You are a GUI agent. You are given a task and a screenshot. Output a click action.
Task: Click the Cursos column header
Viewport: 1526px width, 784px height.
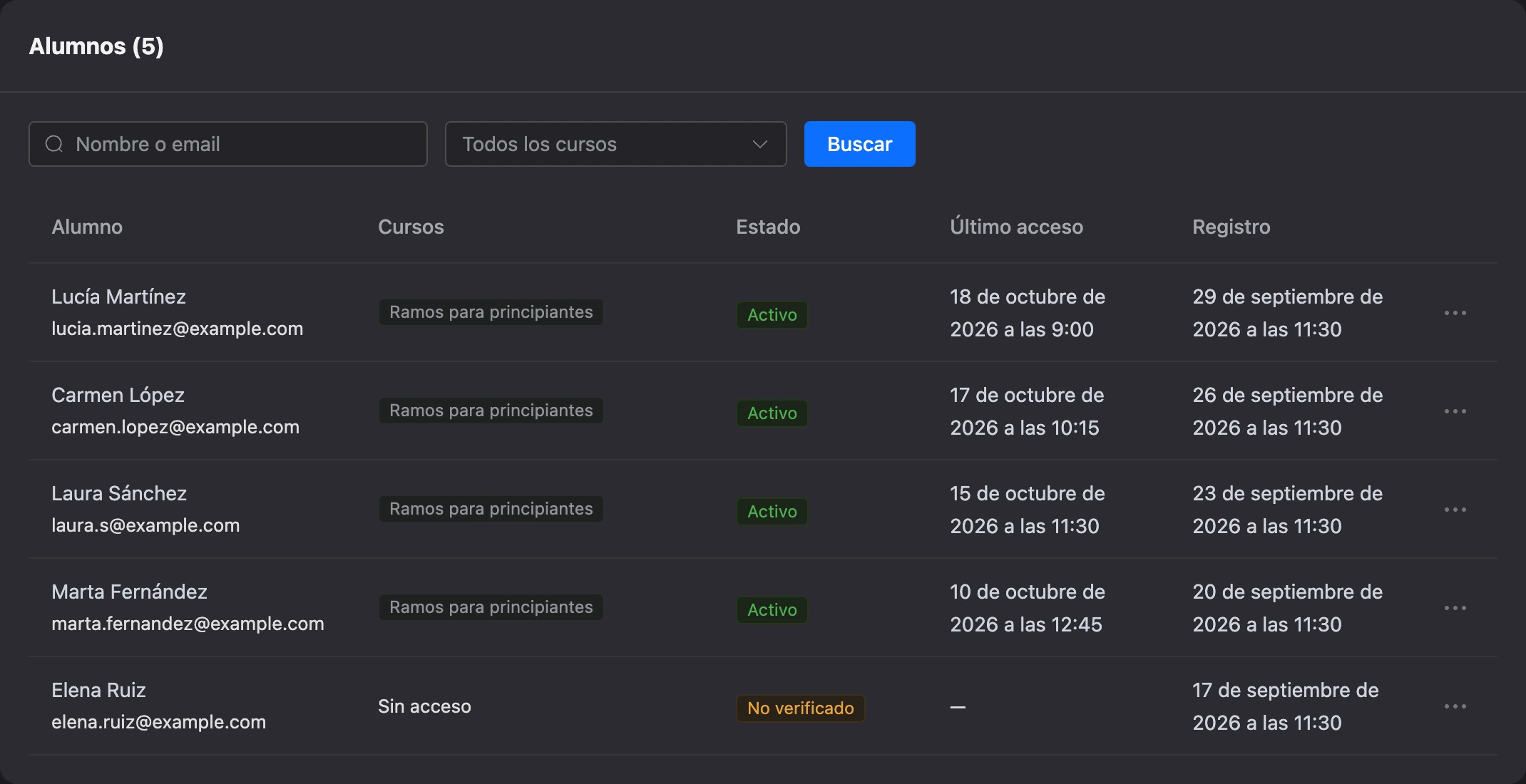[411, 227]
